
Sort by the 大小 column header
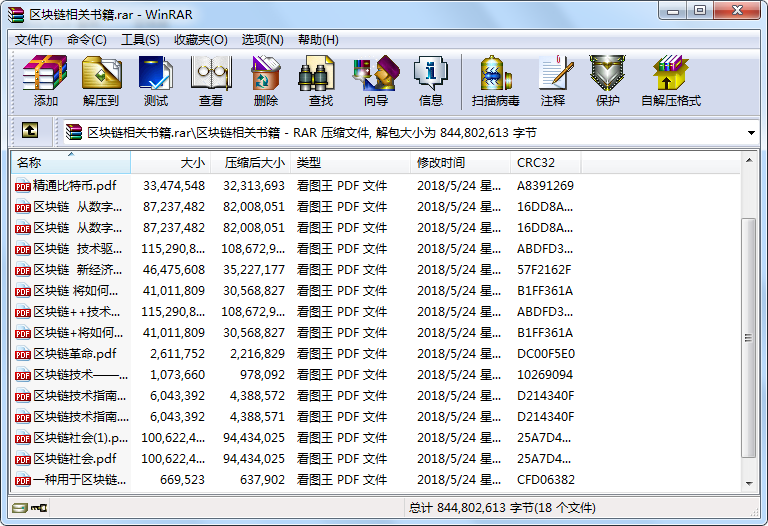coord(170,163)
